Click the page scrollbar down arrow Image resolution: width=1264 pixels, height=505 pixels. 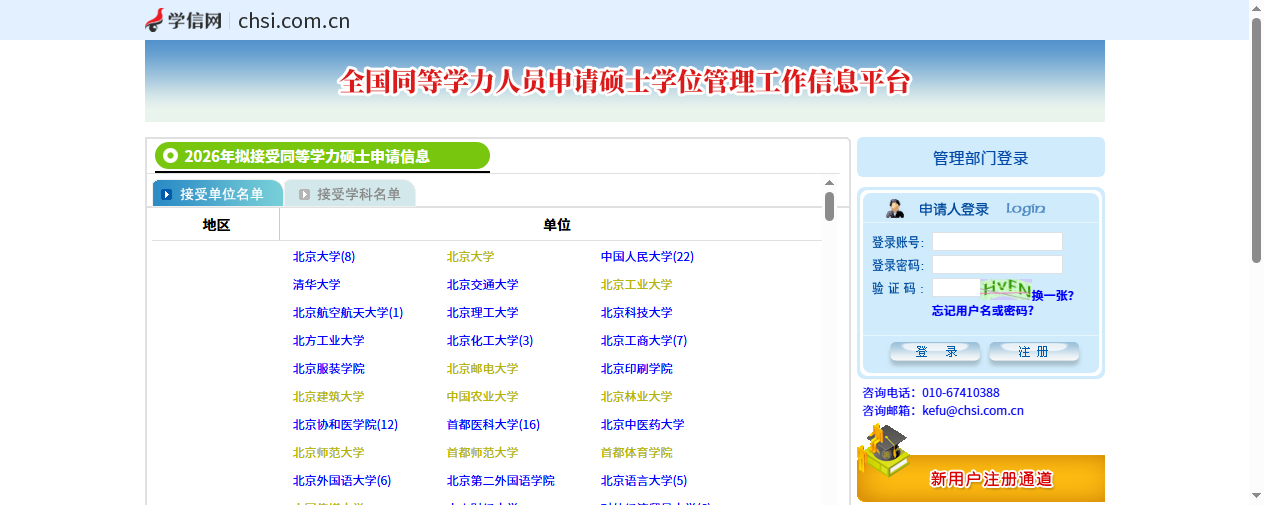pos(1257,496)
